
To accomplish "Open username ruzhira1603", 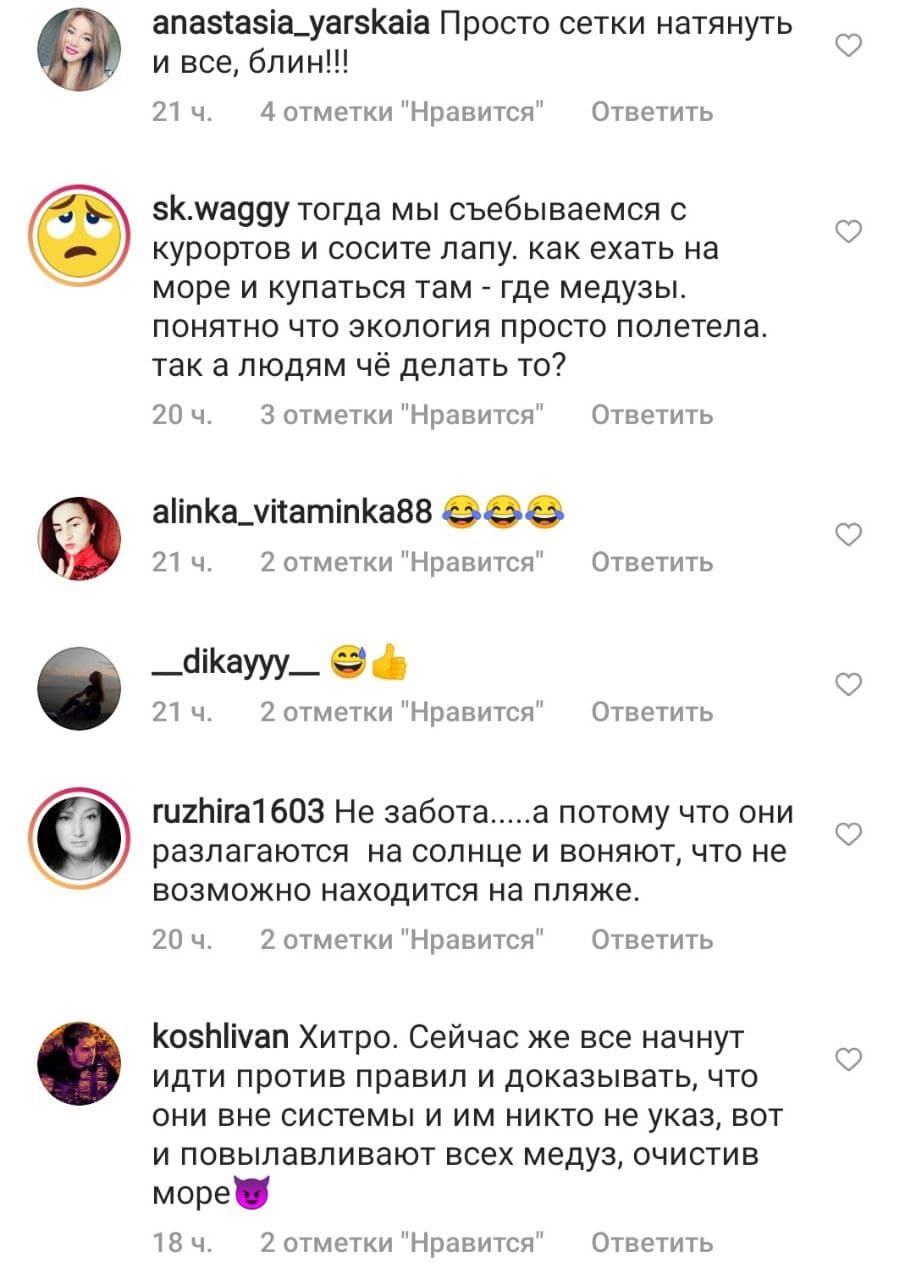I will tap(238, 813).
